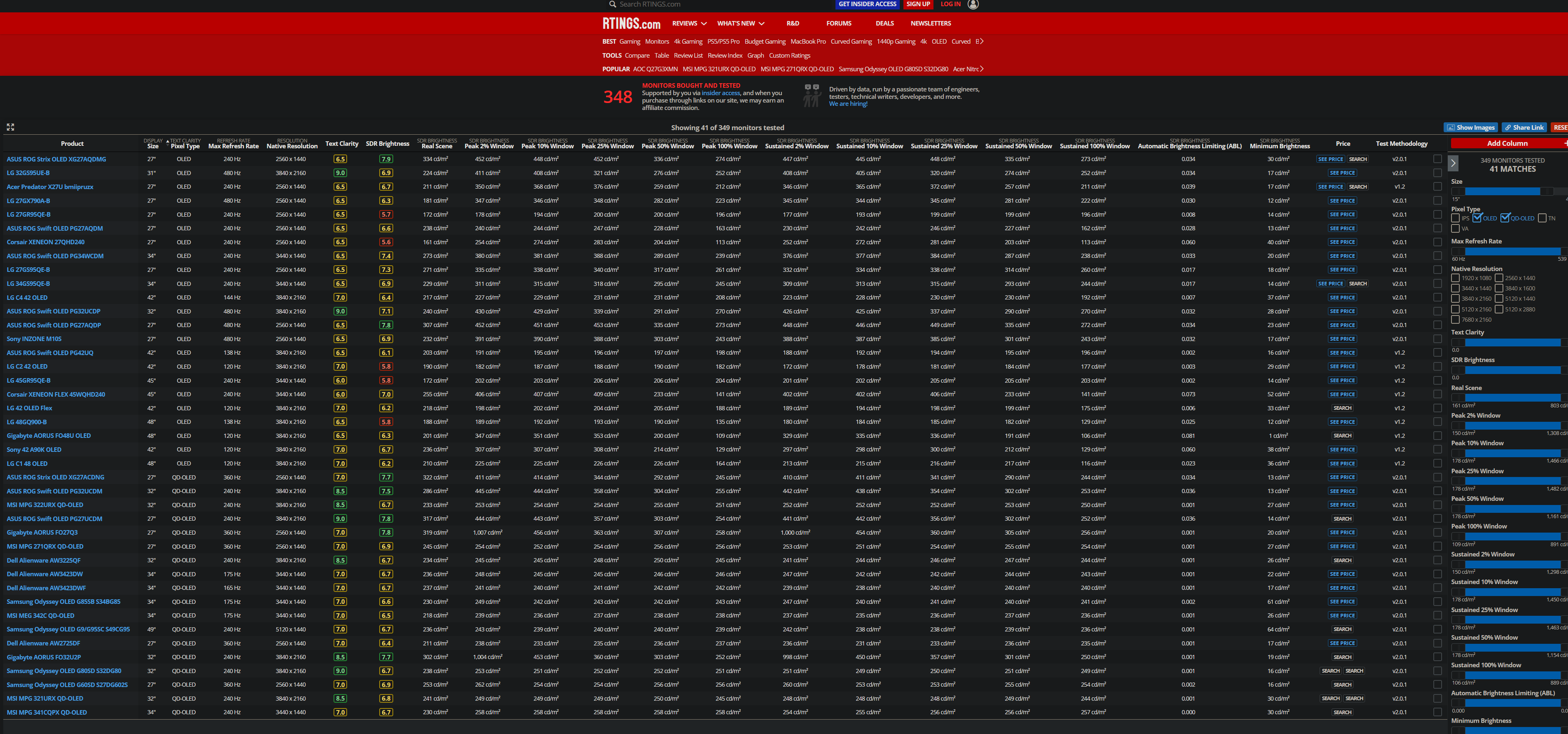Click the search magnifier icon in search bar

coord(612,4)
